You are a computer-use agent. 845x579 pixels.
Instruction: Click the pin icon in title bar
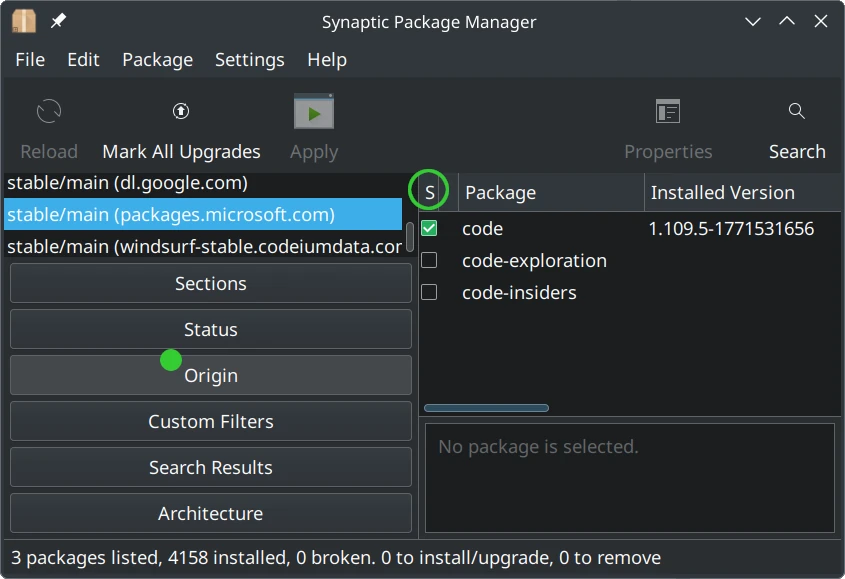pyautogui.click(x=59, y=21)
